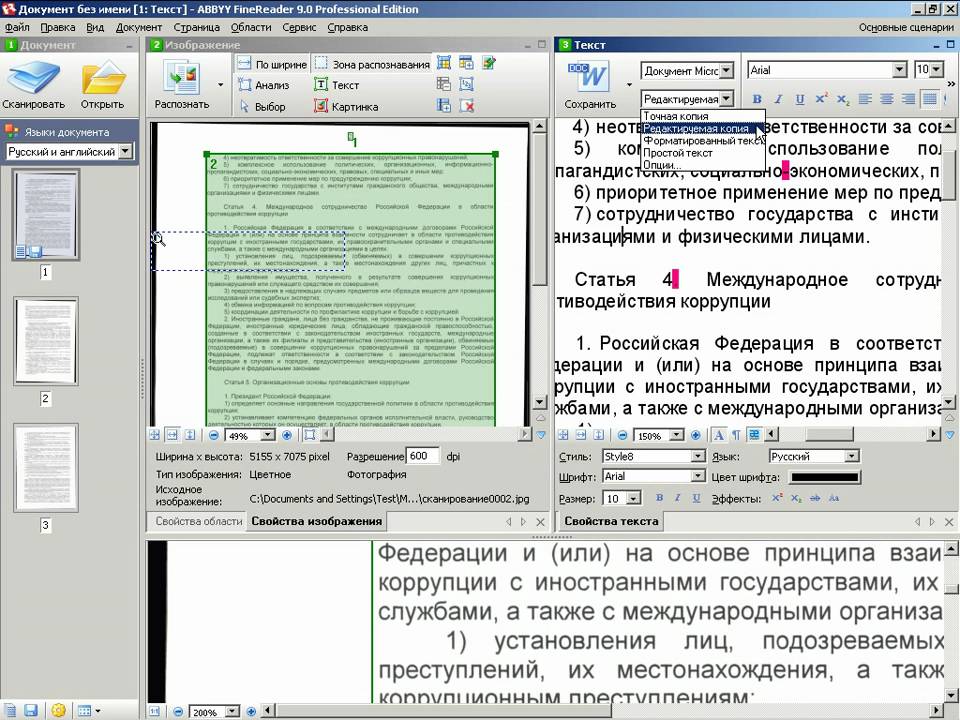
Task: Select the page 2 thumbnail
Action: click(45, 342)
